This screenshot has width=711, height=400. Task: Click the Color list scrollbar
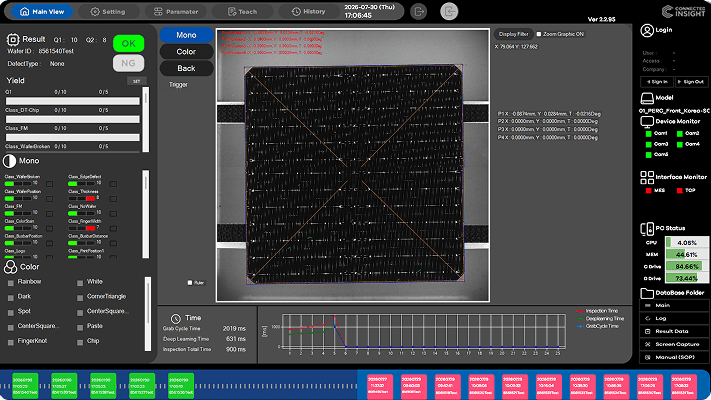pos(148,314)
